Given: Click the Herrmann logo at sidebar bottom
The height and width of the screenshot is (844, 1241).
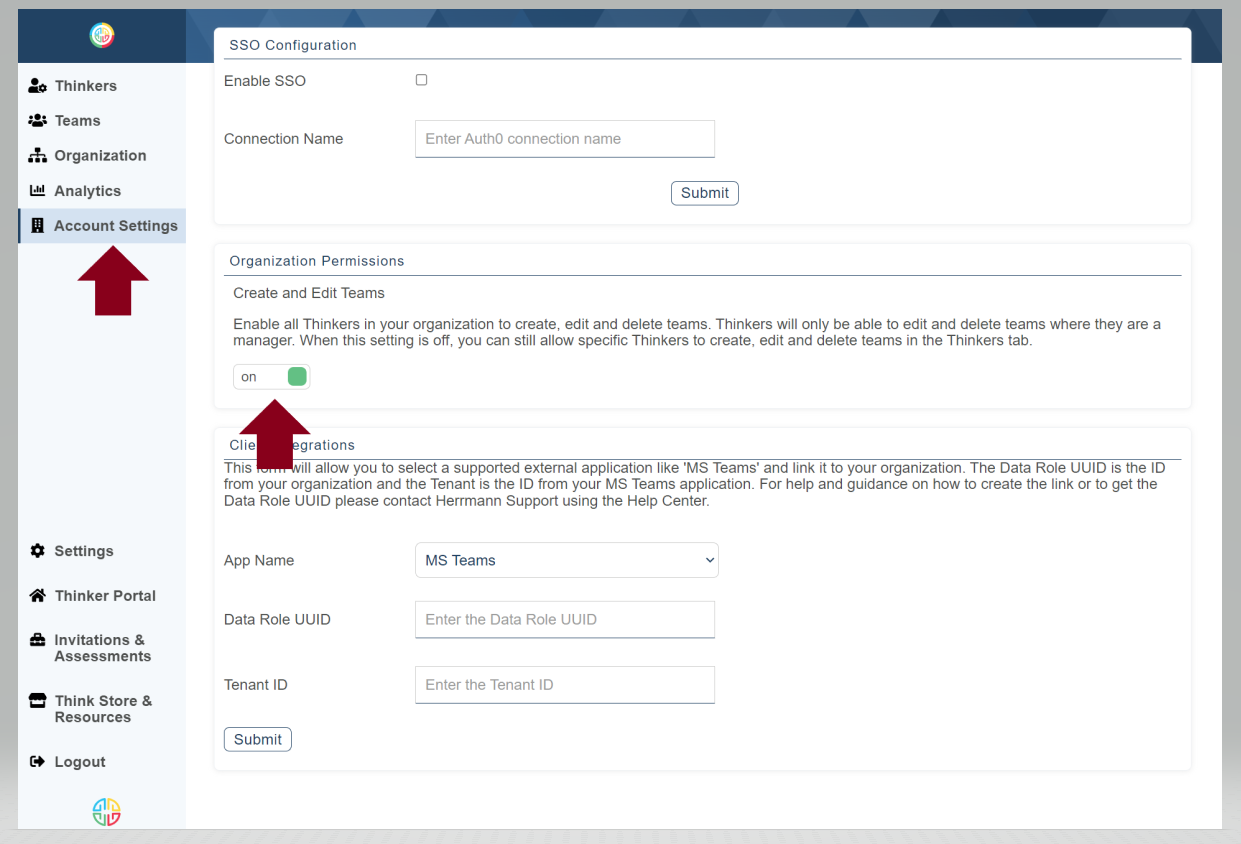Looking at the screenshot, I should click(x=105, y=811).
